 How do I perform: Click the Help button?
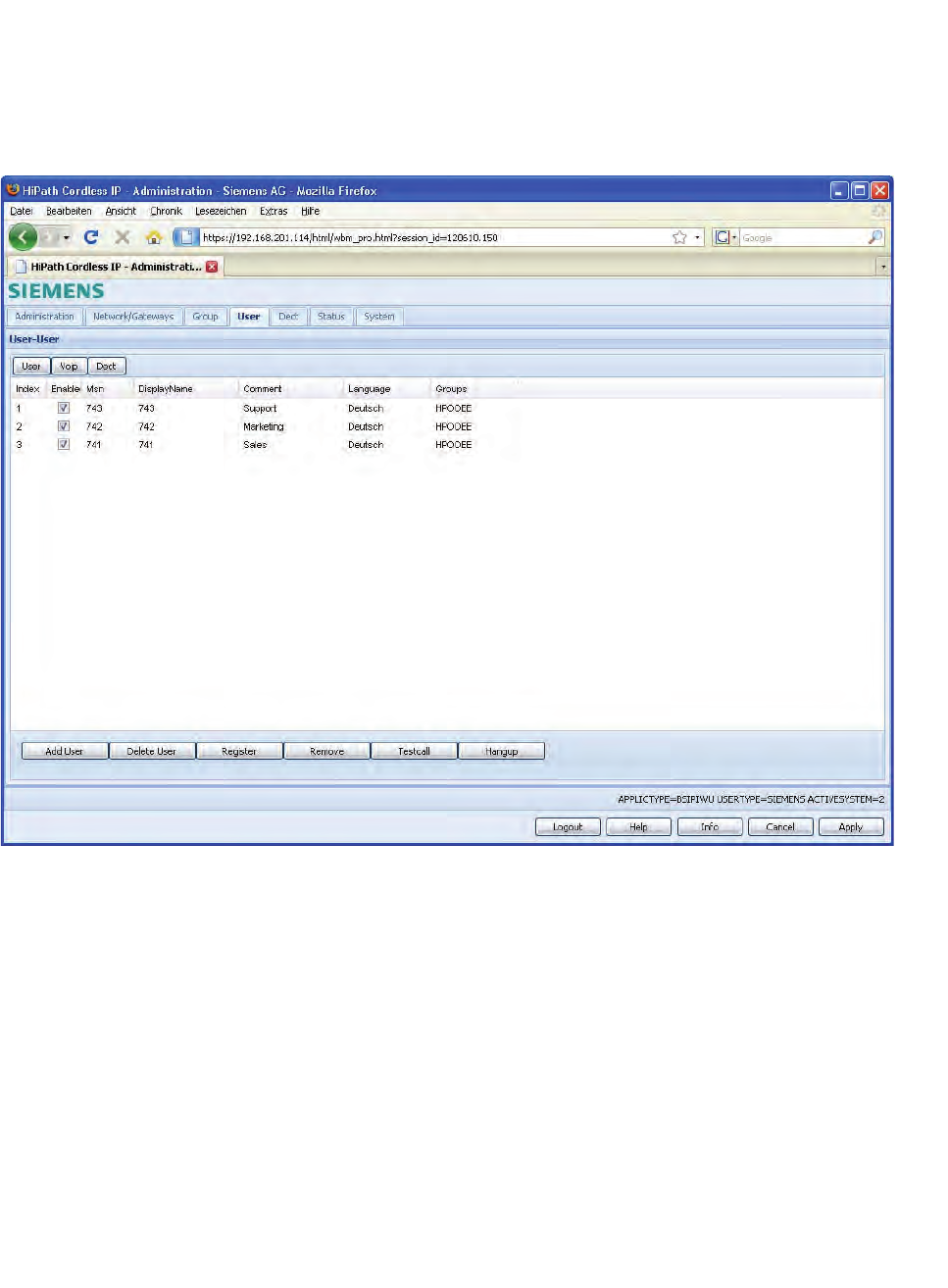pos(639,827)
